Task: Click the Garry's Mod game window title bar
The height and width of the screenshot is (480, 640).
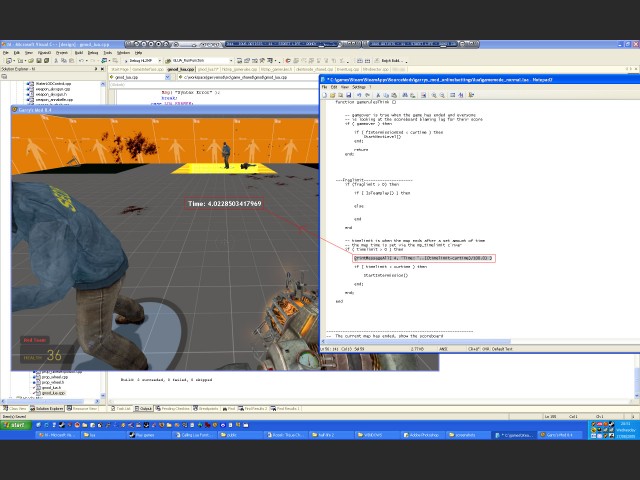Action: point(165,110)
